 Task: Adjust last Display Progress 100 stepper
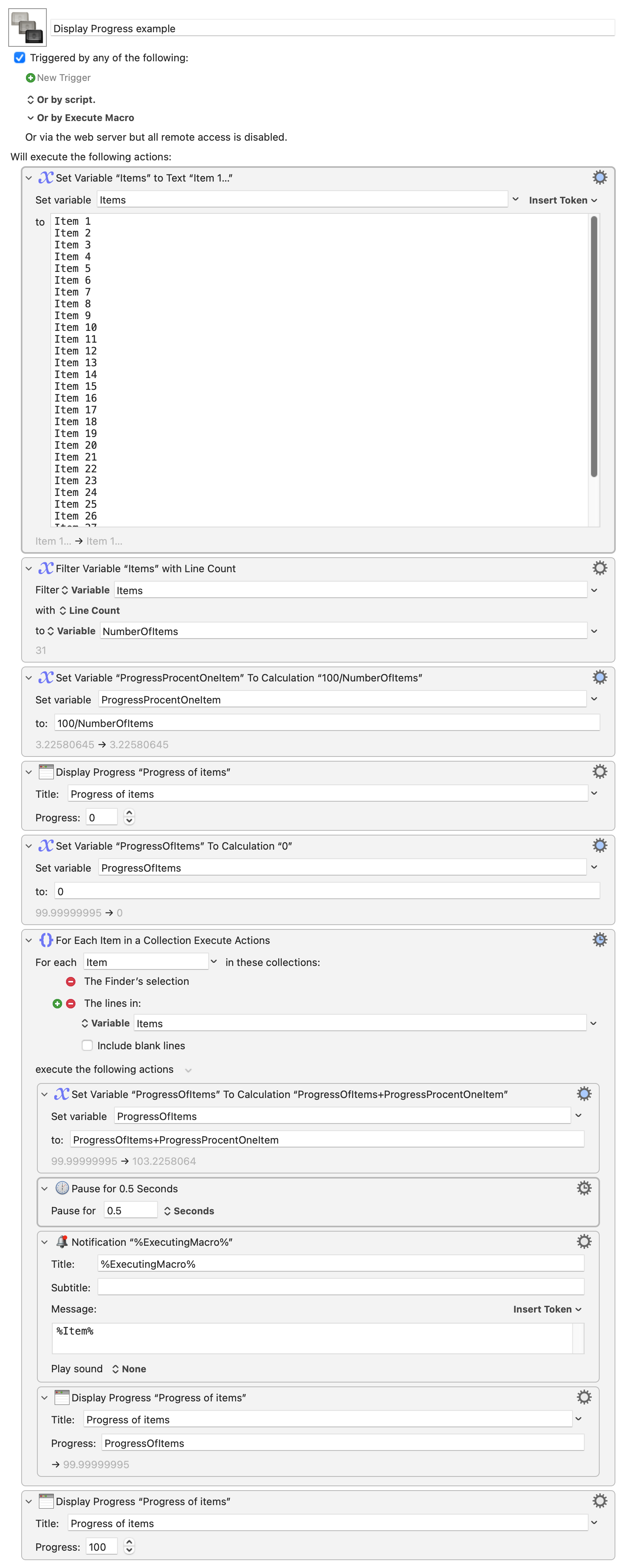point(129,1546)
